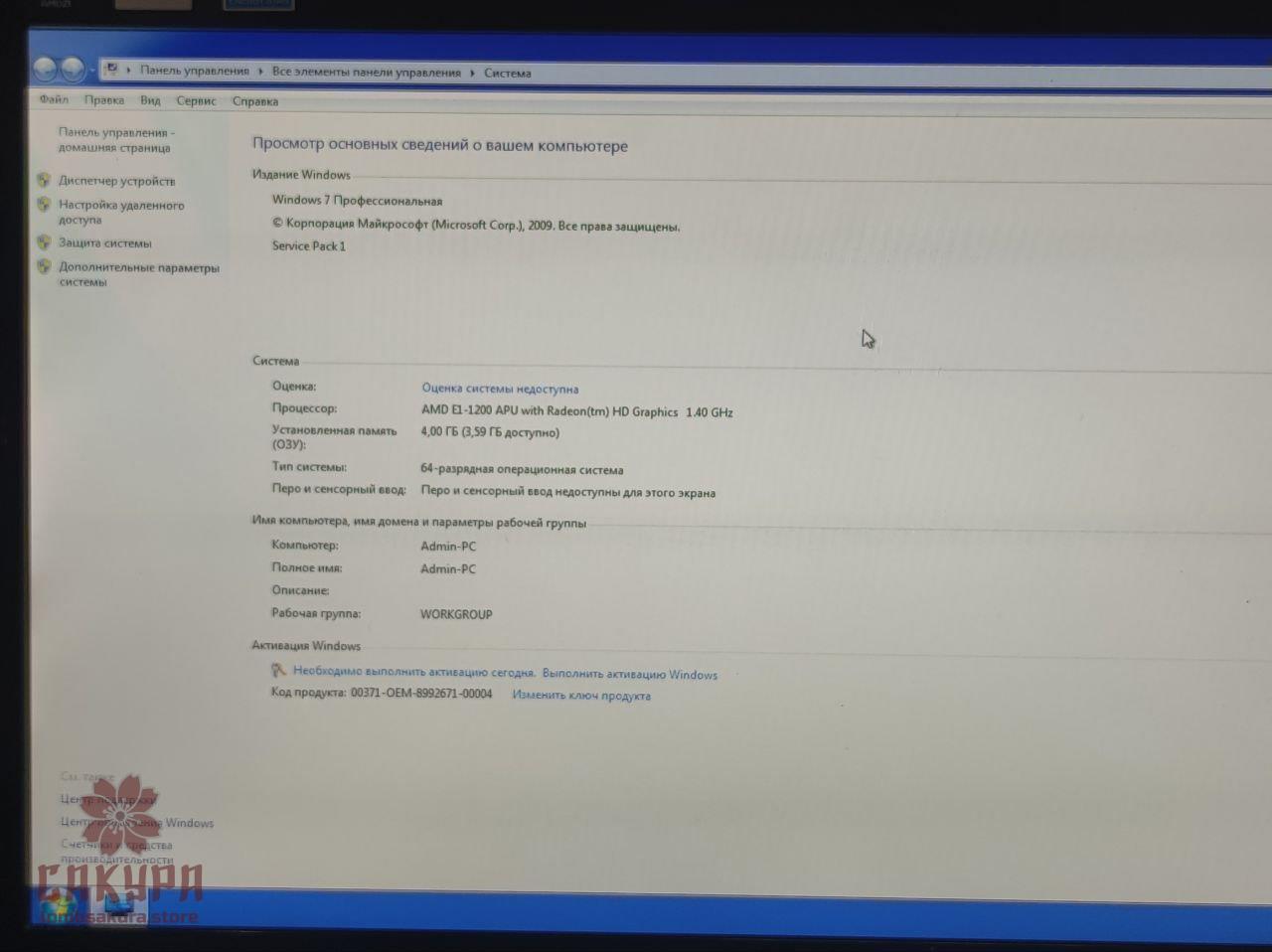This screenshot has height=952, width=1272.
Task: Open the Правка menu
Action: (x=104, y=100)
